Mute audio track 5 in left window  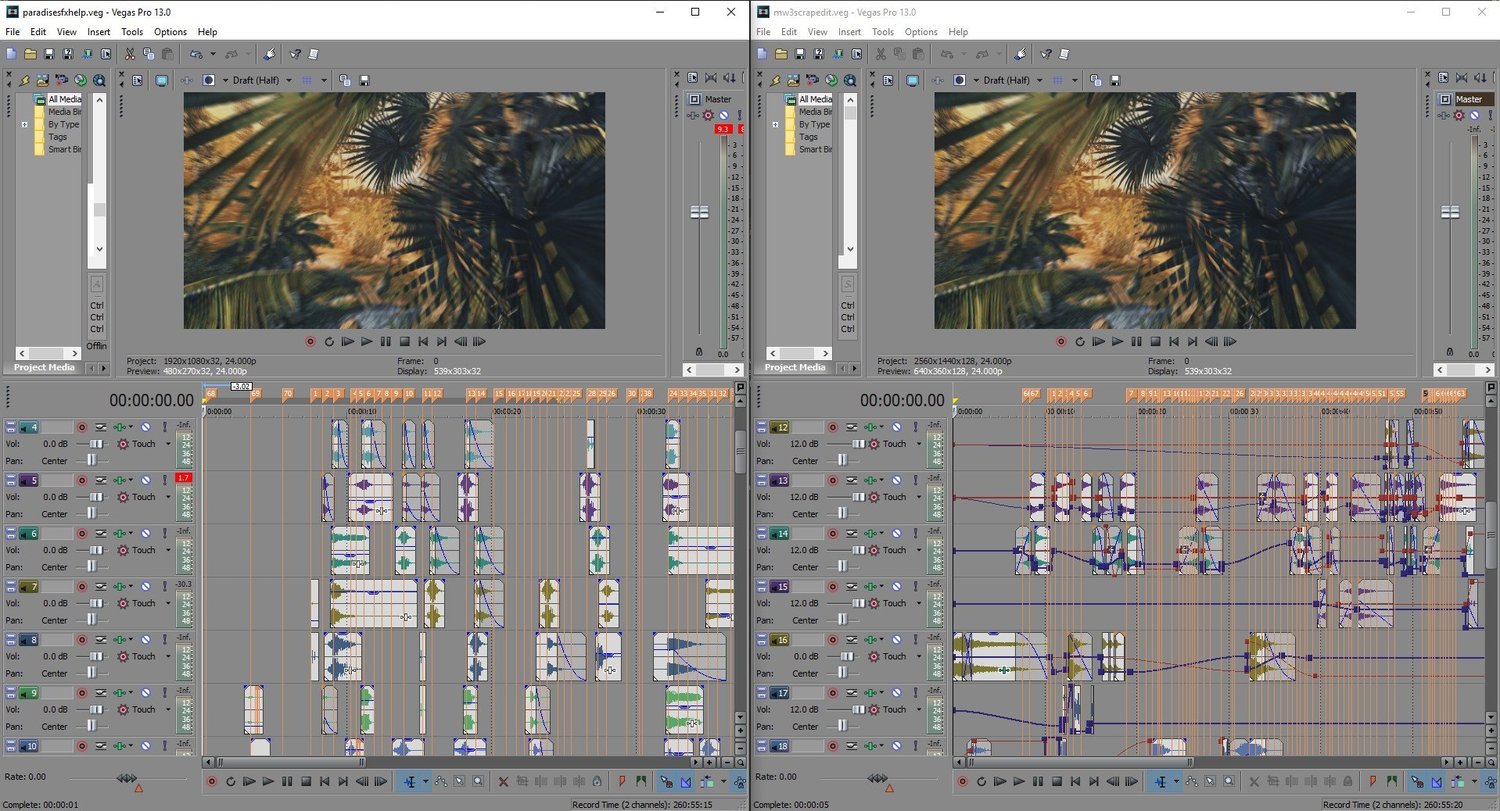click(146, 481)
